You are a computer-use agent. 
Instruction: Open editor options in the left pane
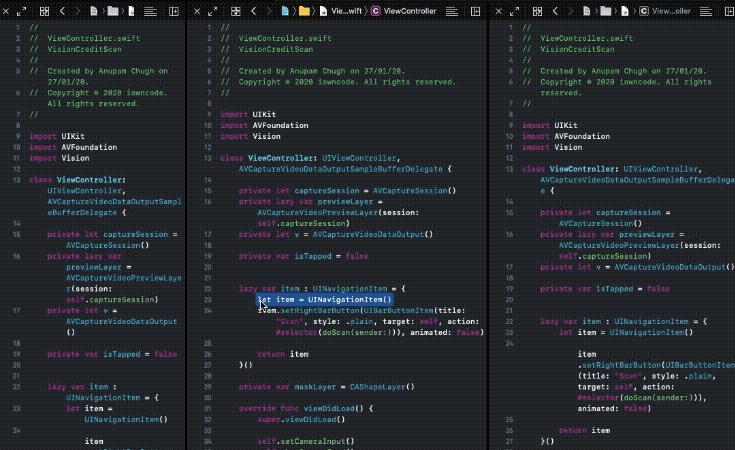point(150,10)
